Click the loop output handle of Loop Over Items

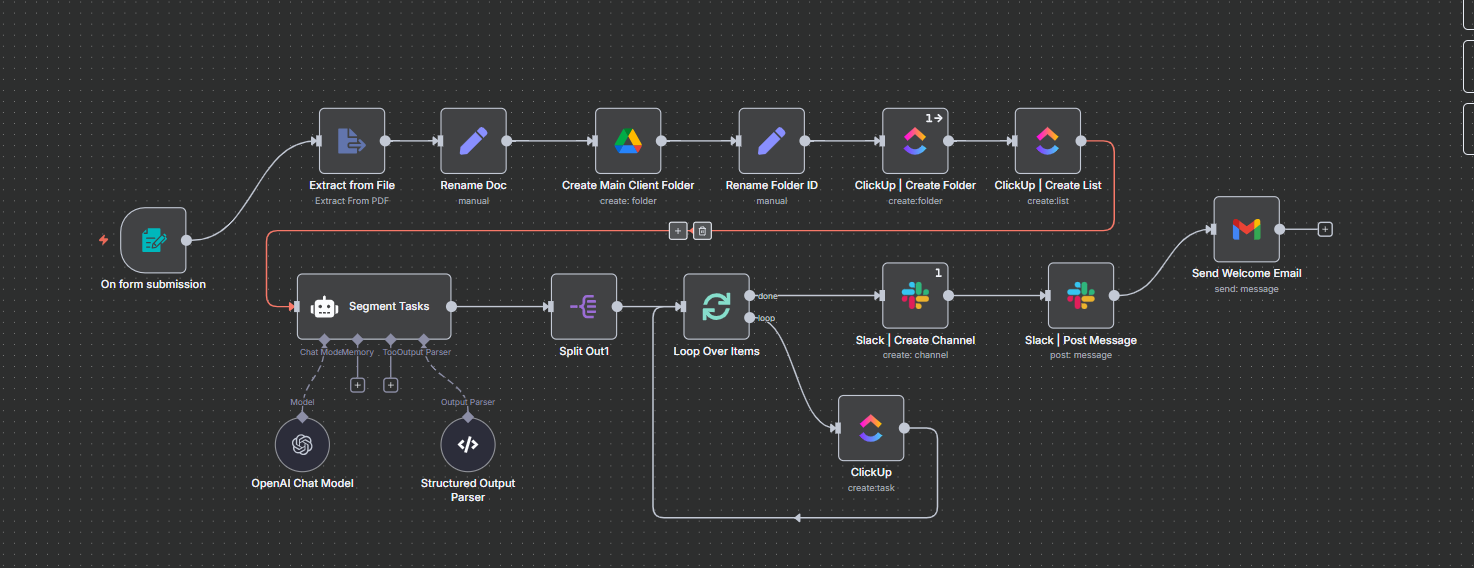750,318
